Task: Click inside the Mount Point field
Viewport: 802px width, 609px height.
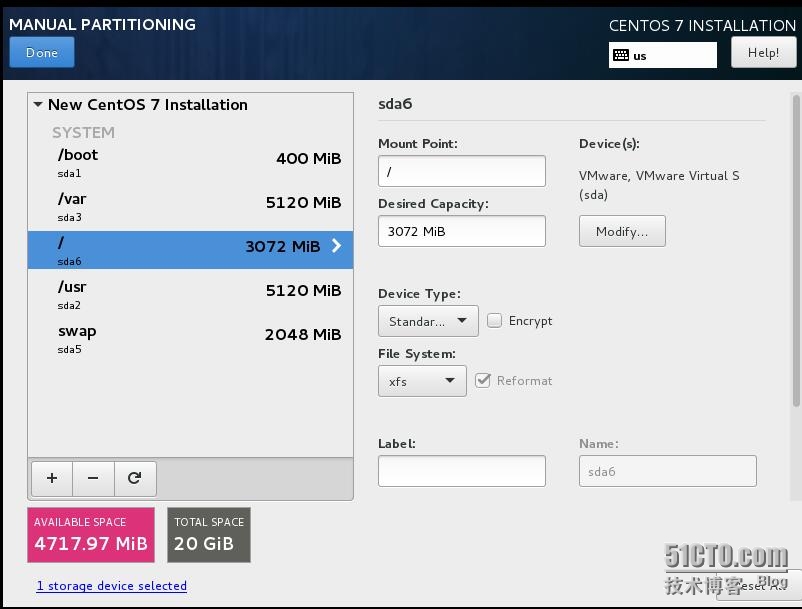Action: coord(461,170)
